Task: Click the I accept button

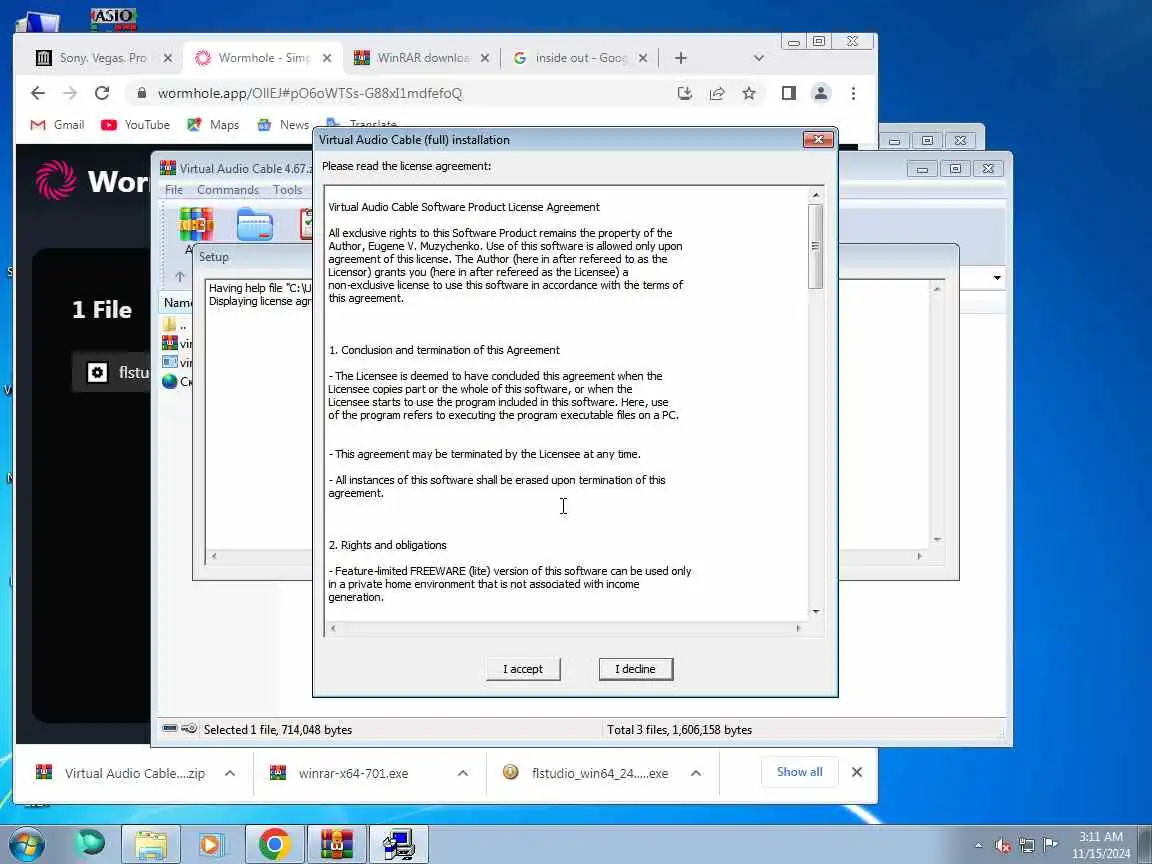Action: pyautogui.click(x=523, y=669)
